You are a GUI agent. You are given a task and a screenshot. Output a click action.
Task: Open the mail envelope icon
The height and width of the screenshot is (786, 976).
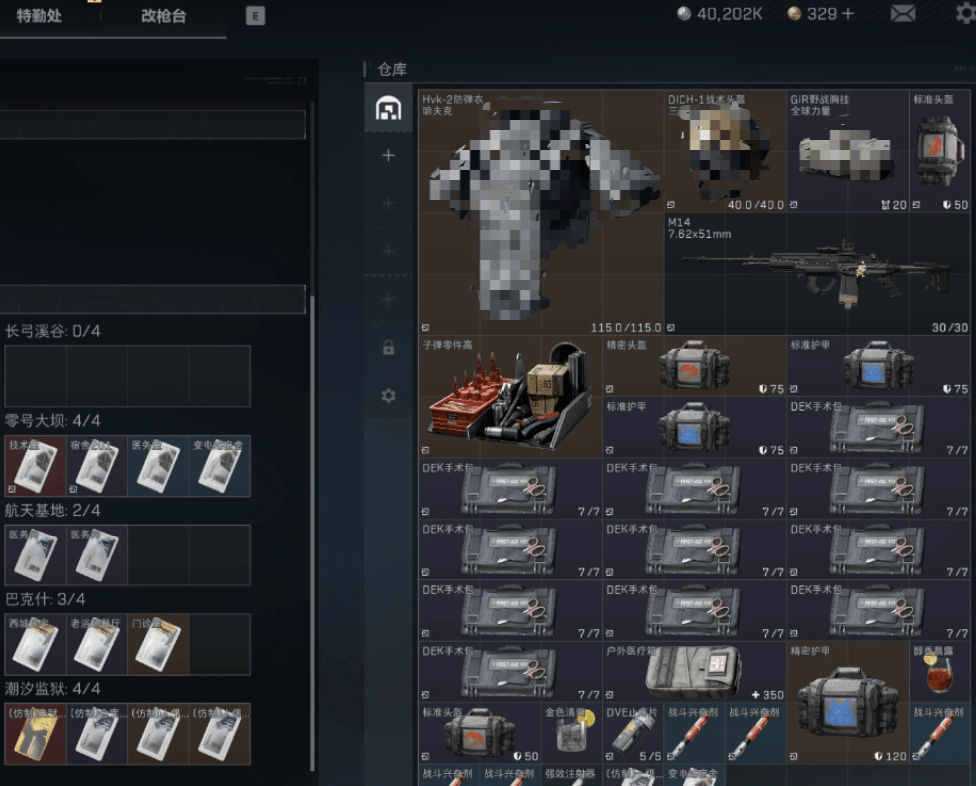pyautogui.click(x=903, y=14)
